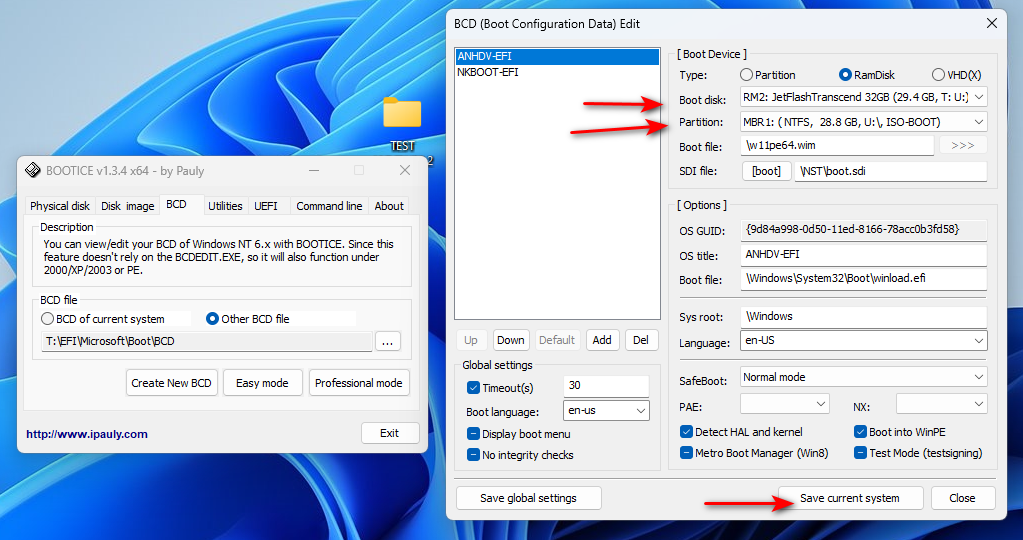Screen dimensions: 1023x540
Task: Toggle Display boot menu checkbox
Action: point(474,434)
